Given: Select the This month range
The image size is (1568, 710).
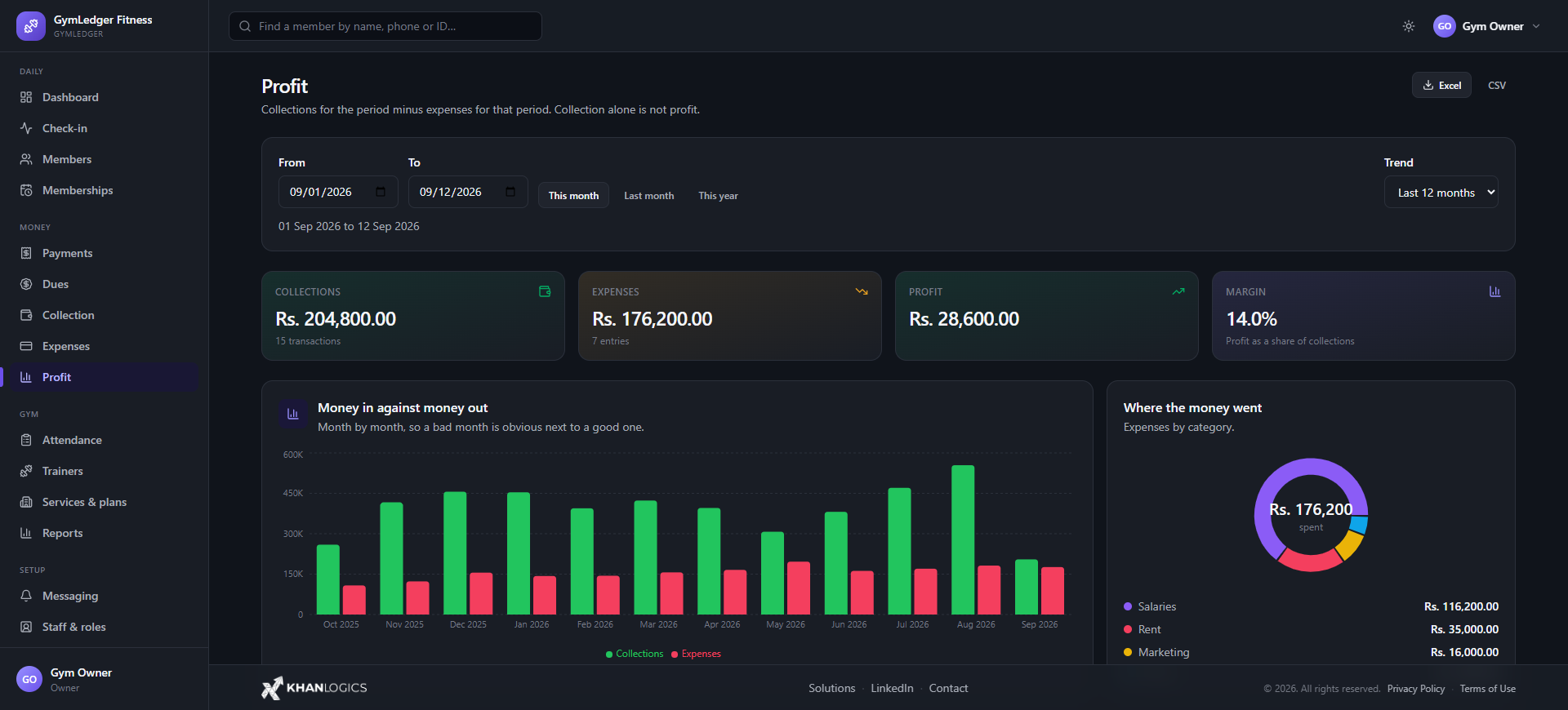Looking at the screenshot, I should pyautogui.click(x=573, y=195).
